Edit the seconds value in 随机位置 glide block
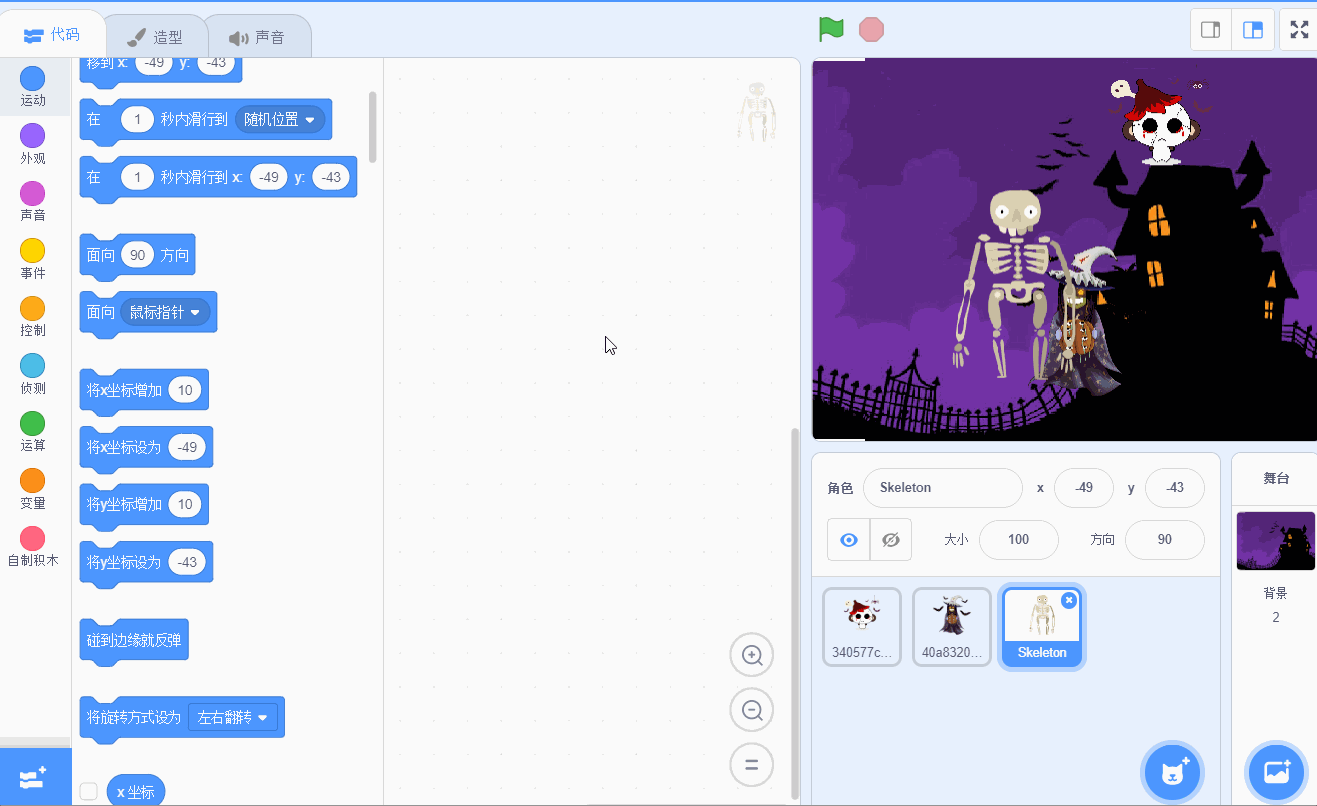The width and height of the screenshot is (1317, 806). [137, 120]
